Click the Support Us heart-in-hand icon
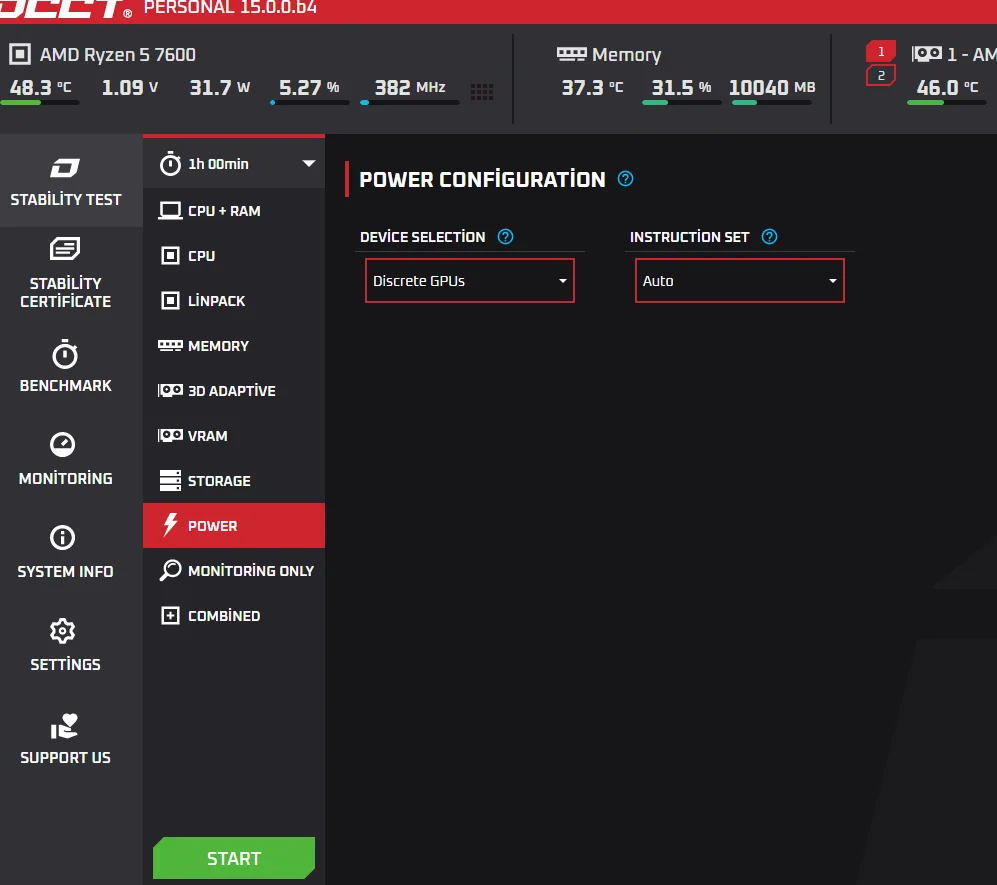The width and height of the screenshot is (997, 885). [64, 726]
